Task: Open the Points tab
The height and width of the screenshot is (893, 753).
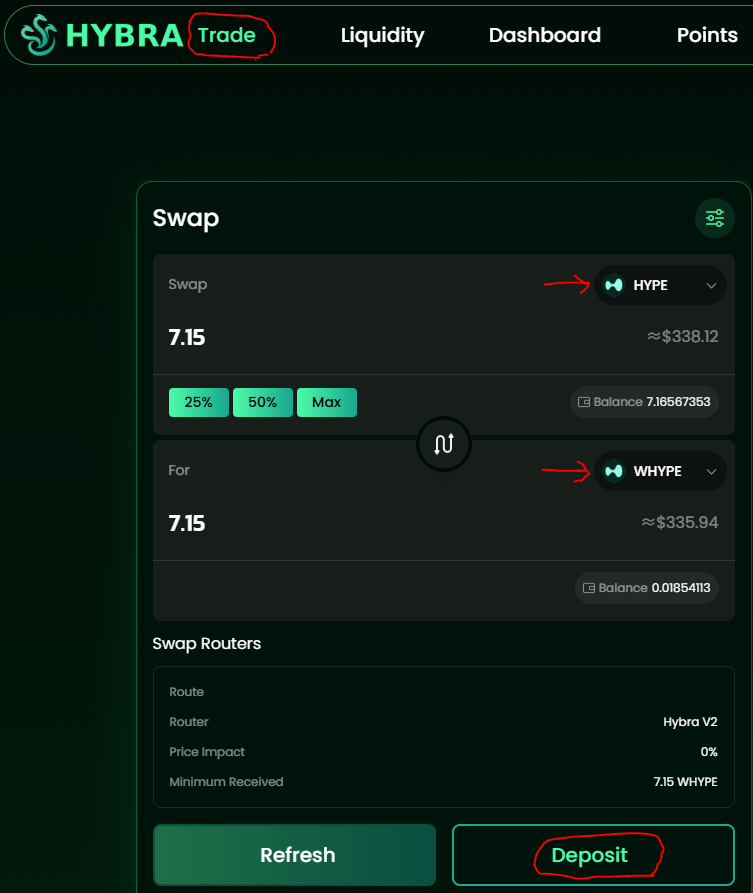Action: click(707, 35)
